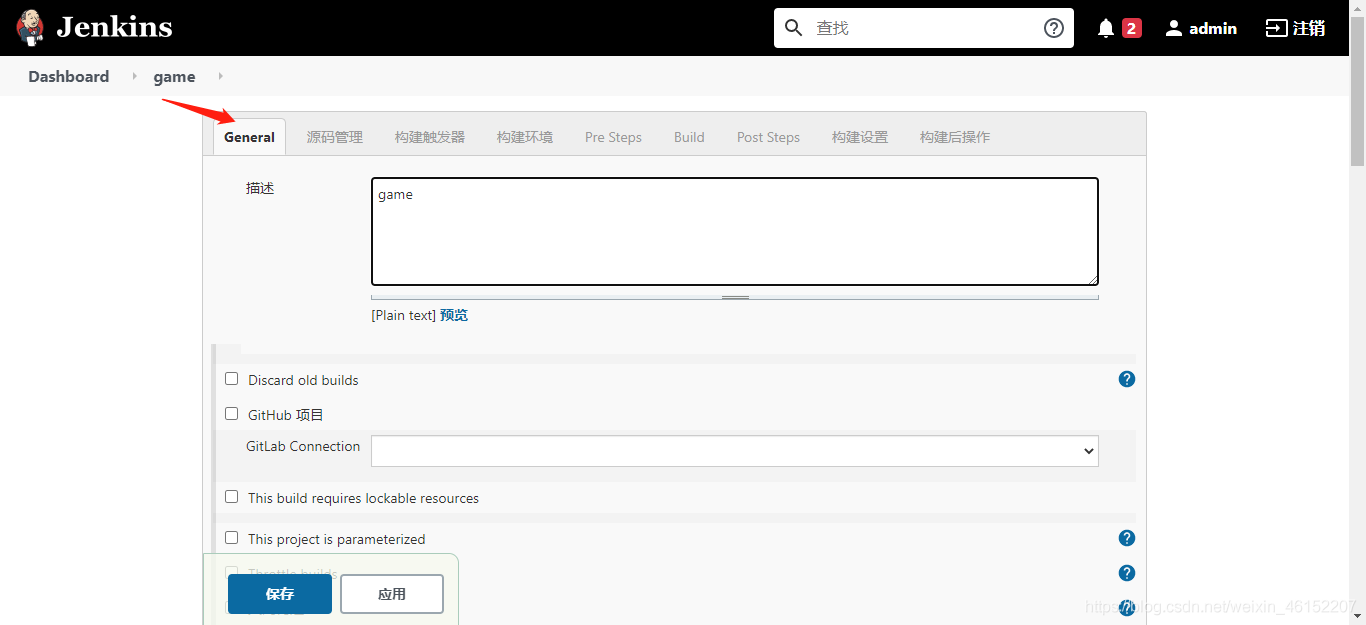Check This project is parameterized
This screenshot has height=625, width=1366.
(x=232, y=538)
